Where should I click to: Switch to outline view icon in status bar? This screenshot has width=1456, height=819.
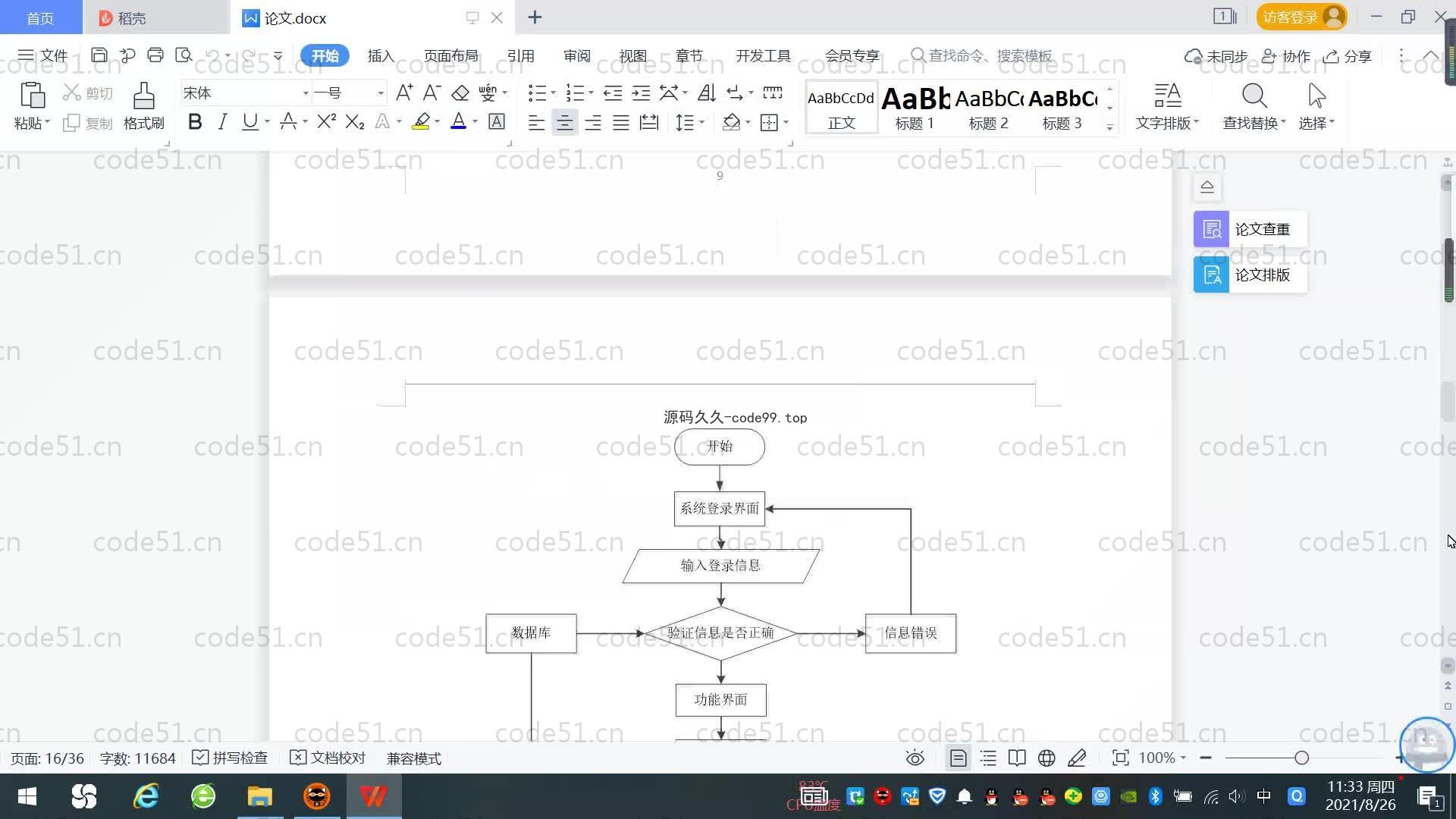988,758
